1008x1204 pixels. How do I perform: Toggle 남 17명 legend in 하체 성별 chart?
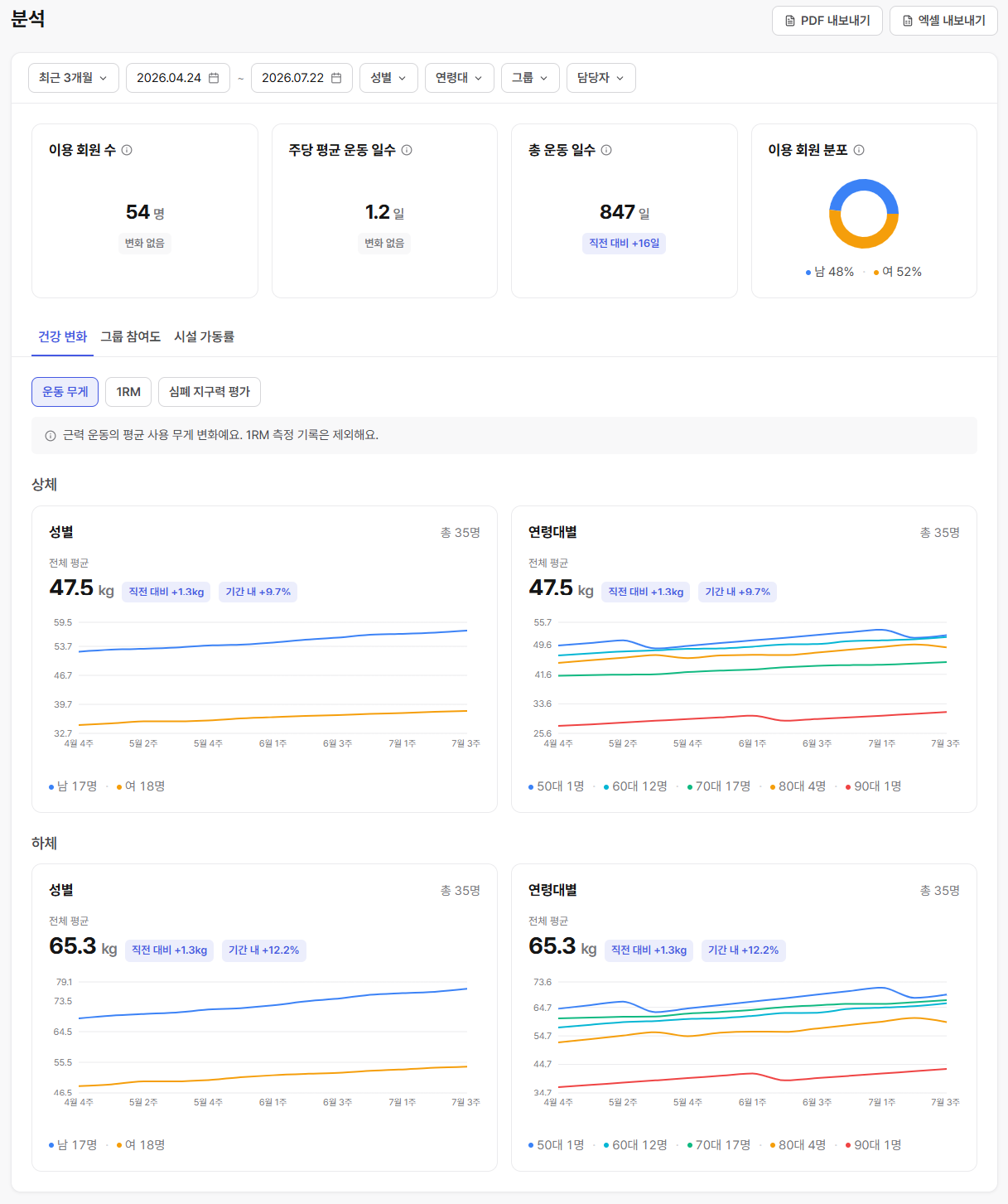tap(73, 1145)
